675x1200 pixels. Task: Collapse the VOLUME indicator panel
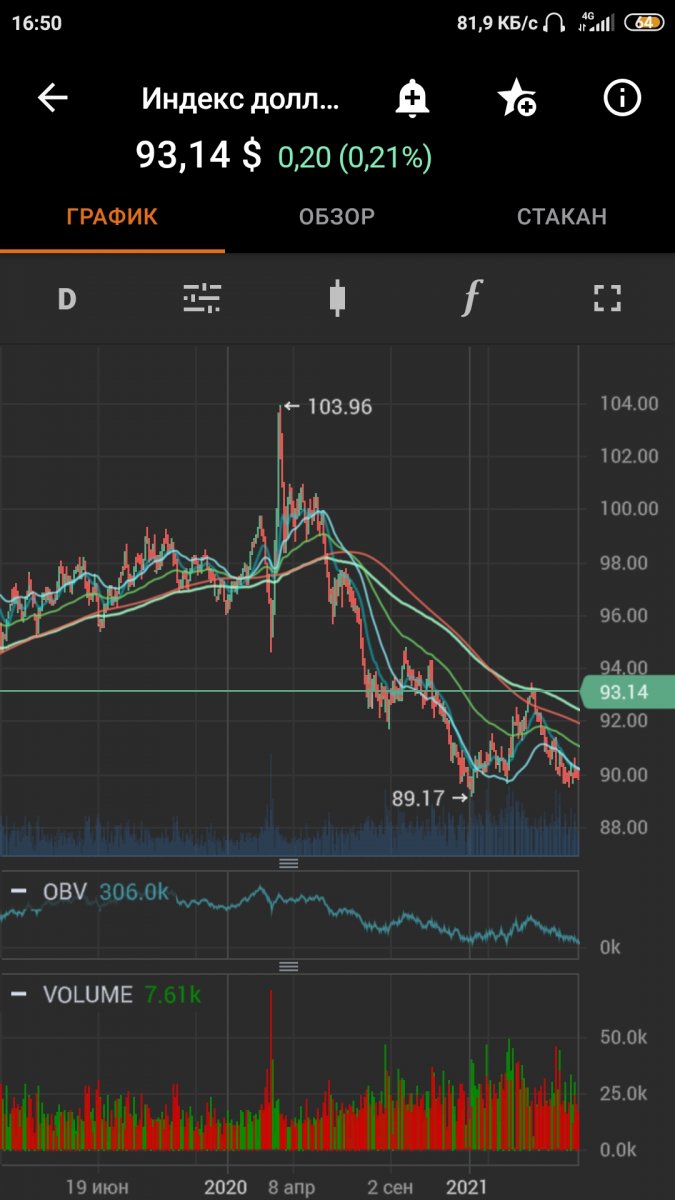19,994
